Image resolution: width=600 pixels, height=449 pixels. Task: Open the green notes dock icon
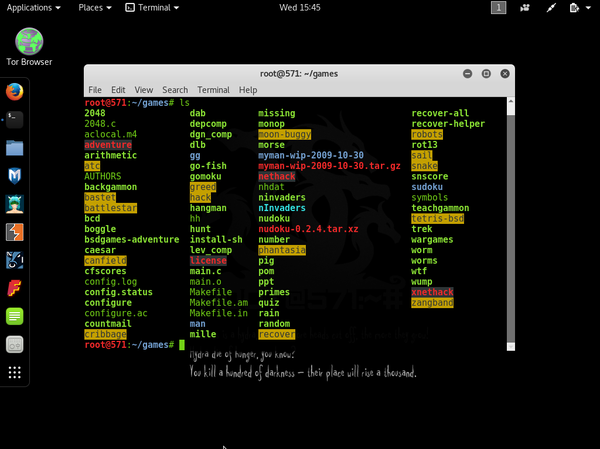(15, 317)
